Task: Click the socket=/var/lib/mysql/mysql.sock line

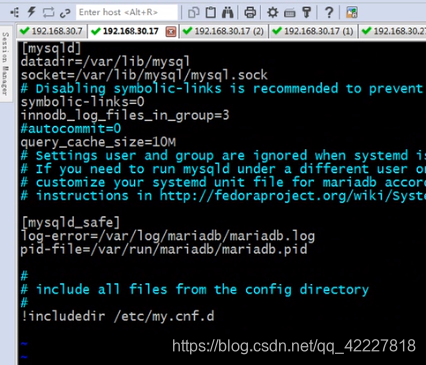Action: (144, 75)
